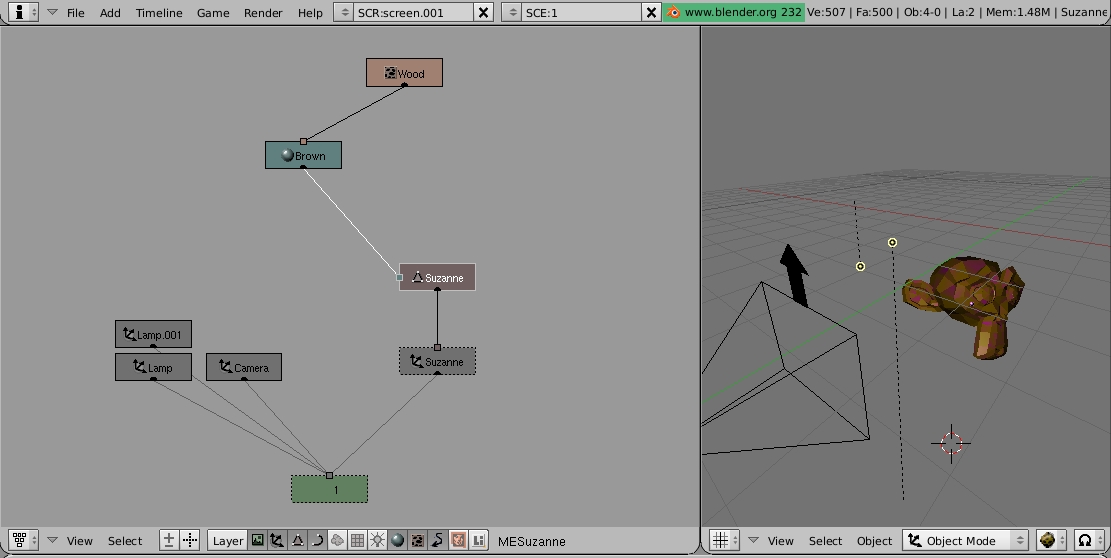The image size is (1111, 558).
Task: Open the SCR screen browse dropdown
Action: (x=343, y=12)
